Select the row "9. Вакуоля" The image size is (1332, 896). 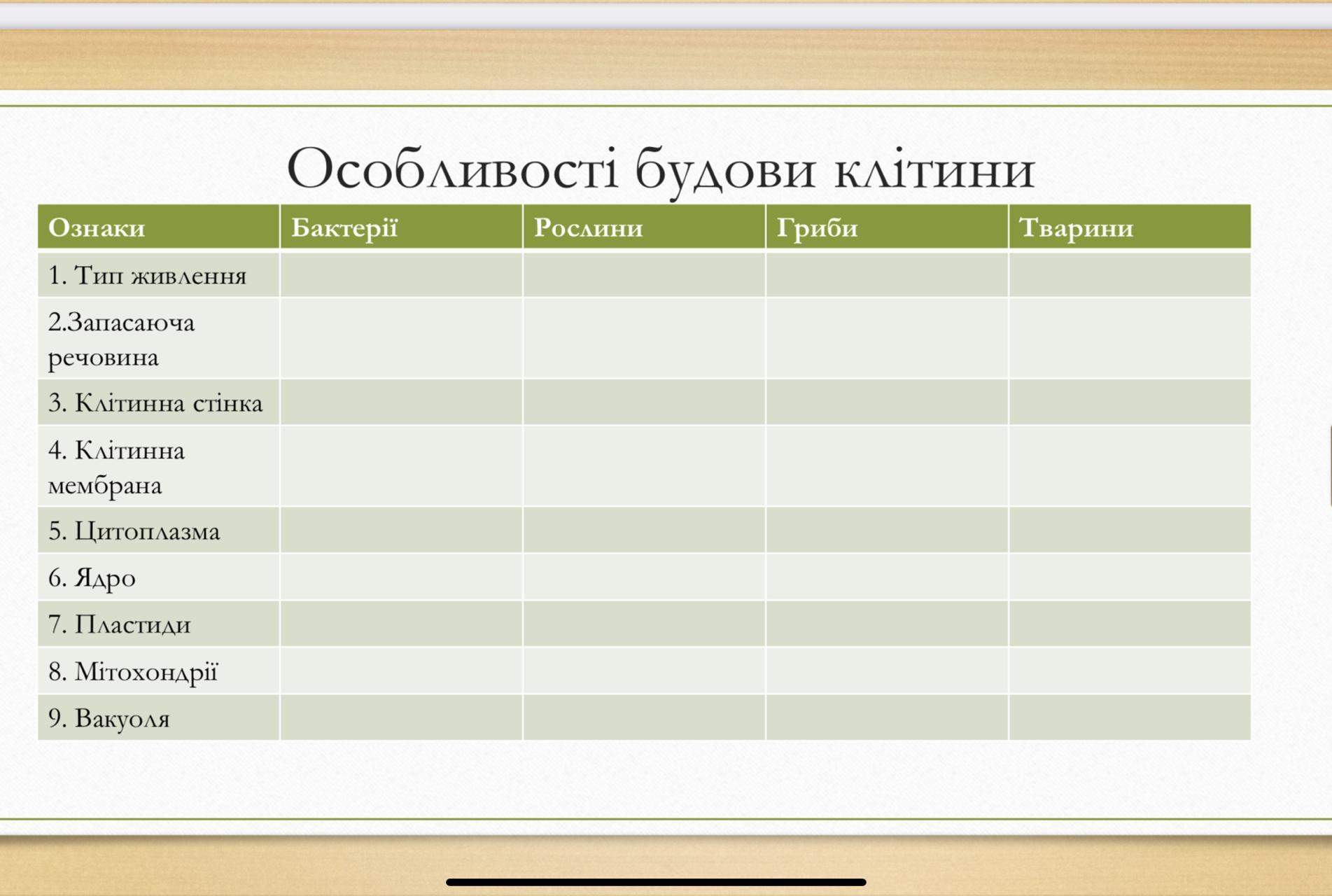[644, 717]
